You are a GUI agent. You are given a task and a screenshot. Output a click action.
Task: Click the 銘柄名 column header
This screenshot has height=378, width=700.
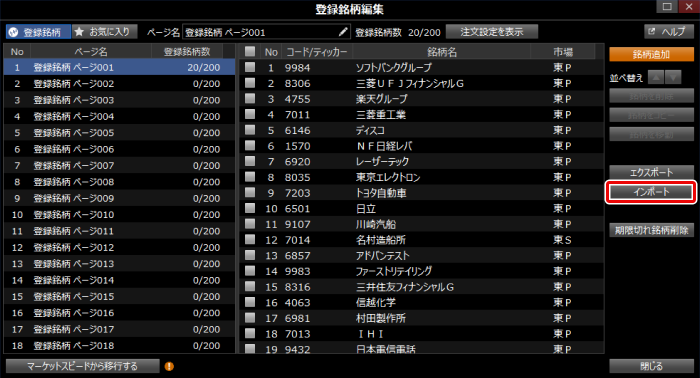(x=442, y=52)
